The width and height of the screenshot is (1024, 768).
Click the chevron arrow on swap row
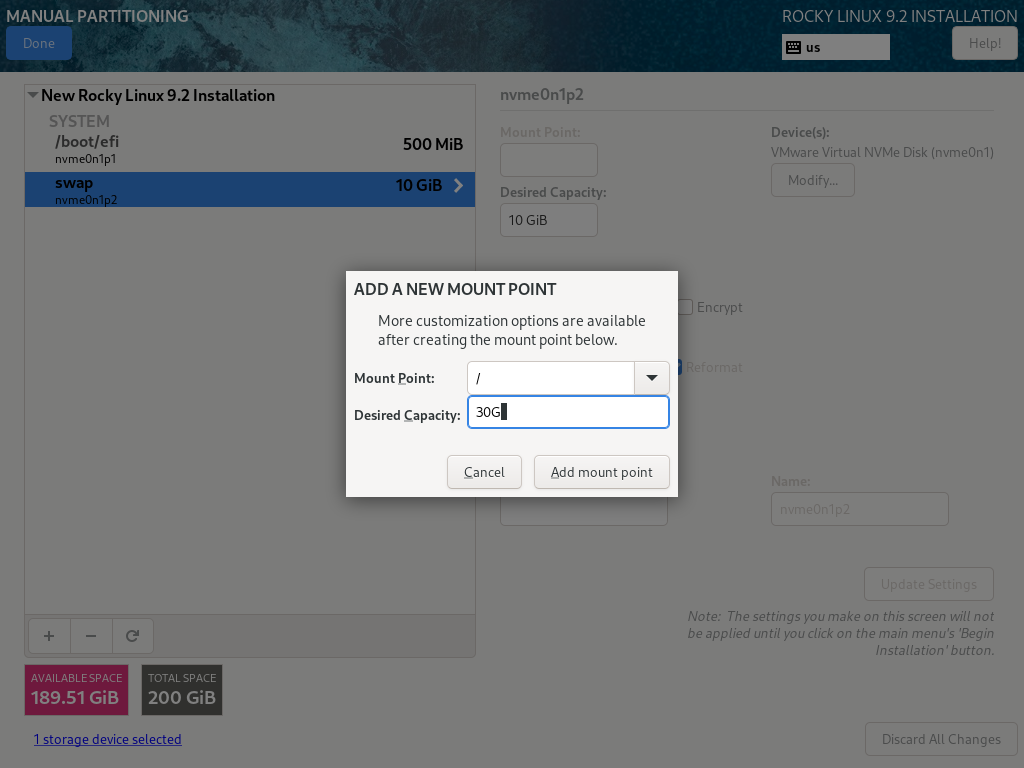[458, 185]
